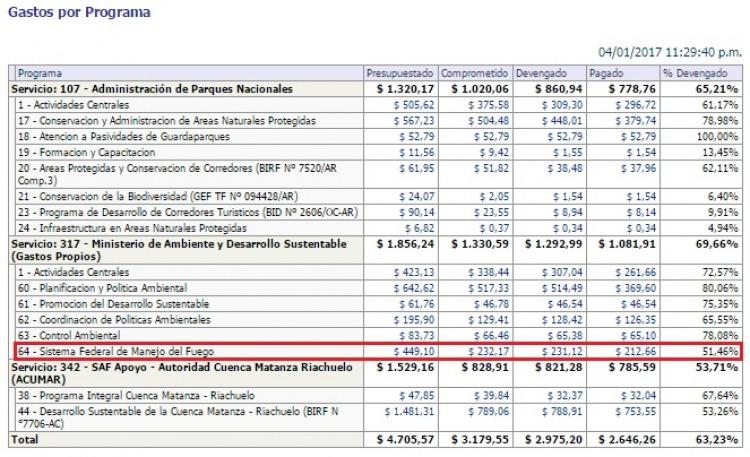
Task: Click the $ 3.179,55 total comprometido
Action: pyautogui.click(x=480, y=439)
